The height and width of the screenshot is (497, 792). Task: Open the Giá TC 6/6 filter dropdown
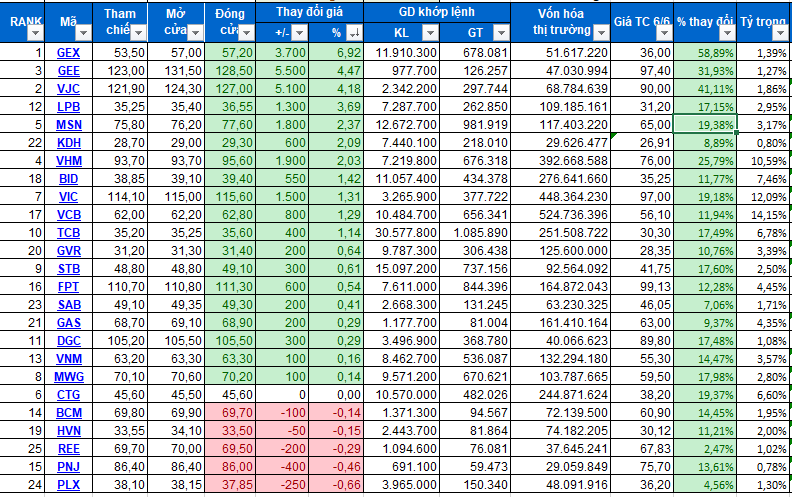click(x=664, y=33)
